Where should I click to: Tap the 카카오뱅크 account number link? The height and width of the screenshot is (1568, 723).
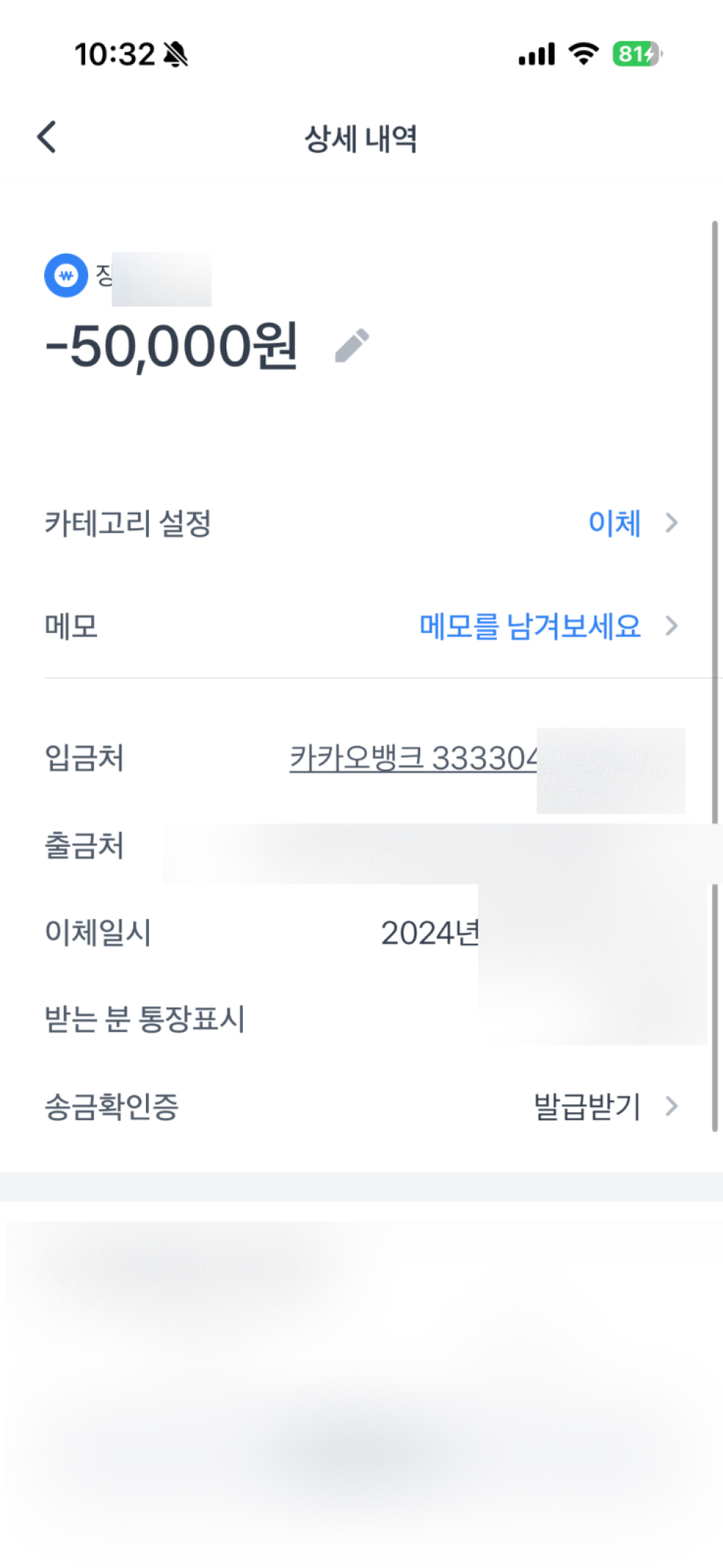(x=414, y=758)
